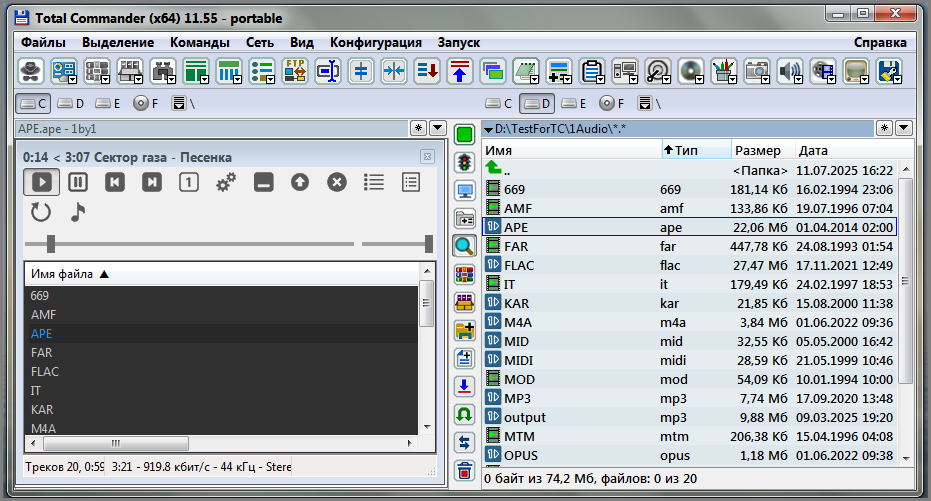Toggle the single-track '1' mode button
Screen dimensions: 931x501
(189, 182)
